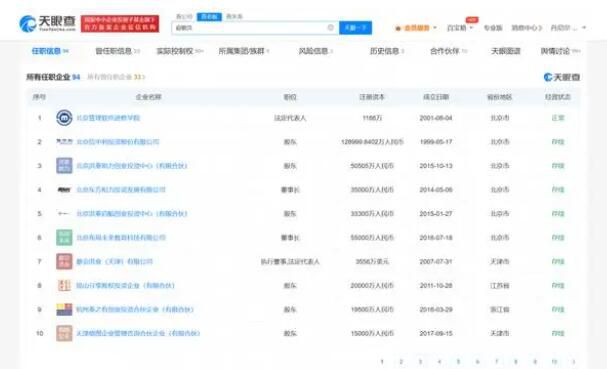Click the 3556万美元 capital cell
This screenshot has width=607, height=369.
[372, 262]
